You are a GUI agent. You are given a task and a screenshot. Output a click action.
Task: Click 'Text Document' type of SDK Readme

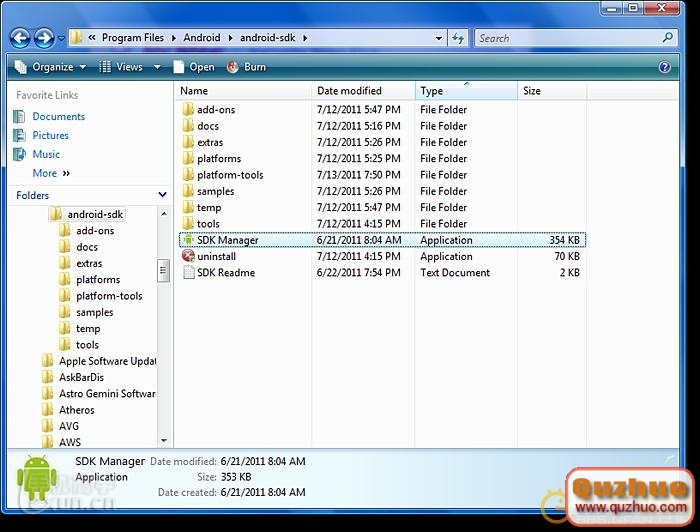[x=455, y=273]
